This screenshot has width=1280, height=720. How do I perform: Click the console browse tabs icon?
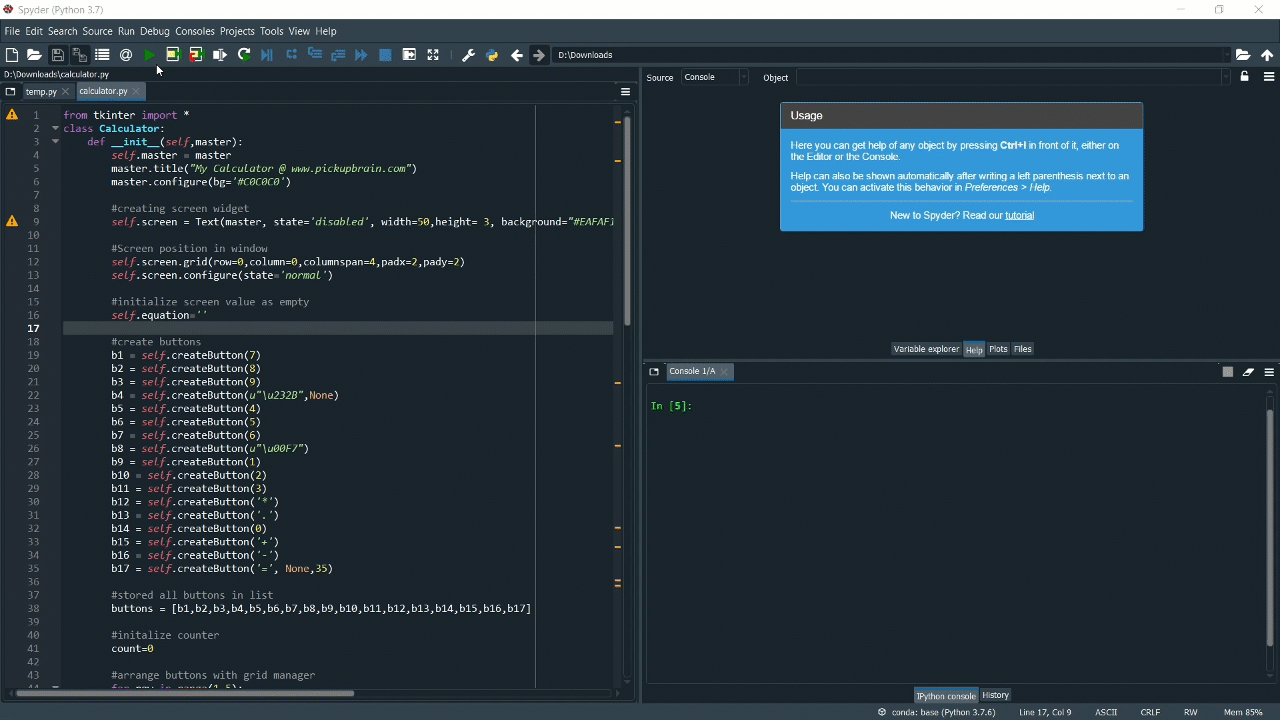click(x=654, y=371)
